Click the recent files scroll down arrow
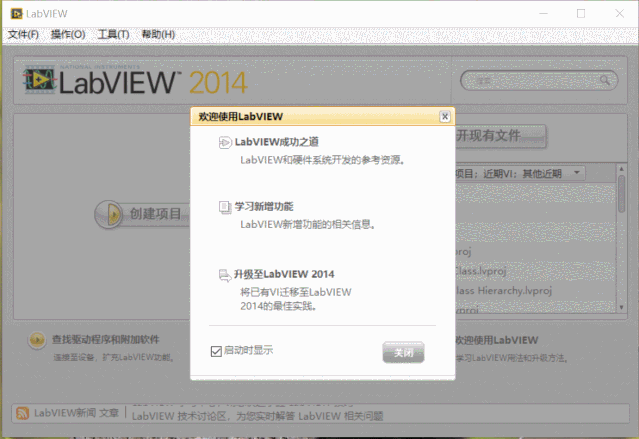The height and width of the screenshot is (439, 639). 621,307
